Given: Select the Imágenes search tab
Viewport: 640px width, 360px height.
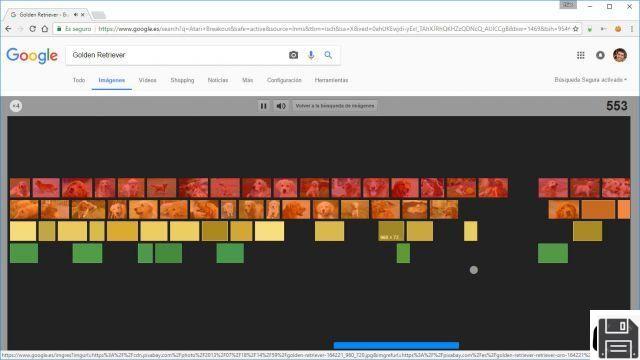Looking at the screenshot, I should pyautogui.click(x=111, y=80).
